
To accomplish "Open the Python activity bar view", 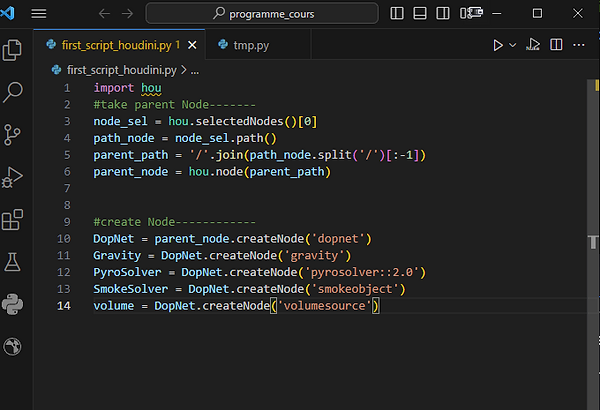I will coord(13,304).
